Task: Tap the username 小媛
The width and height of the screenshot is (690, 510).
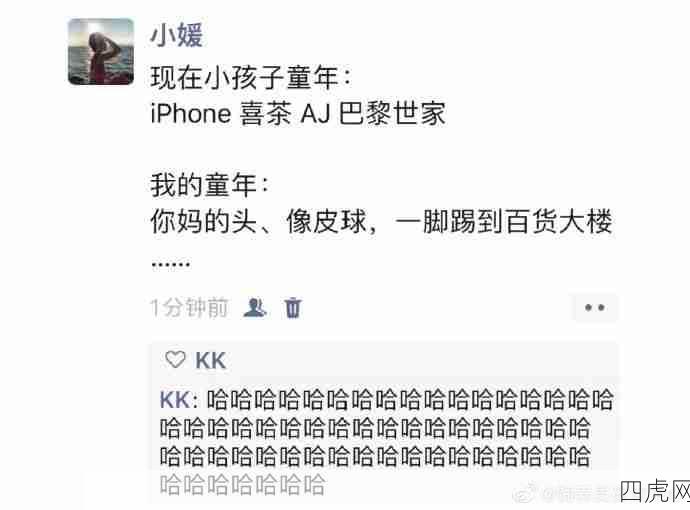Action: pyautogui.click(x=176, y=35)
